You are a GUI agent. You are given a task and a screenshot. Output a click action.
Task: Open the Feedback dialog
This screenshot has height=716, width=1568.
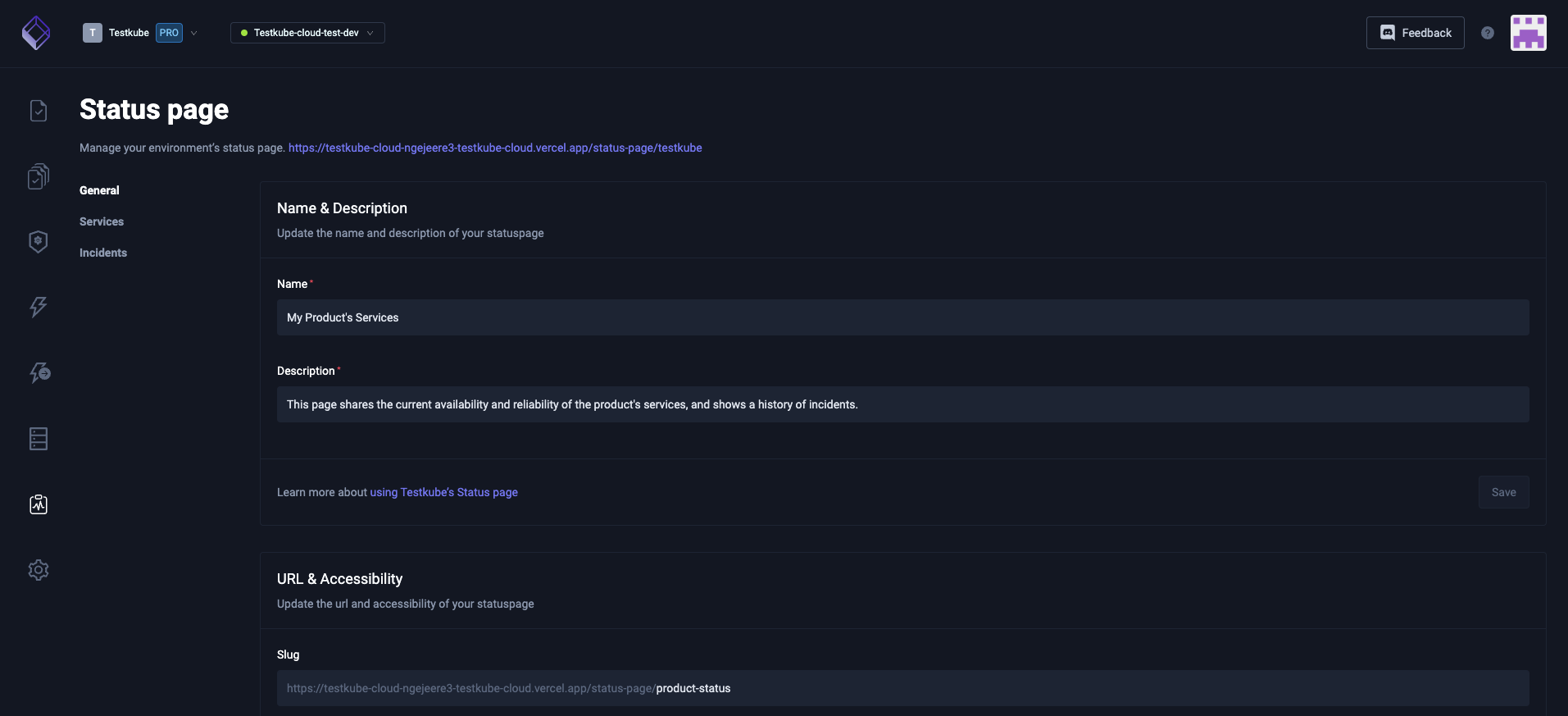coord(1415,33)
